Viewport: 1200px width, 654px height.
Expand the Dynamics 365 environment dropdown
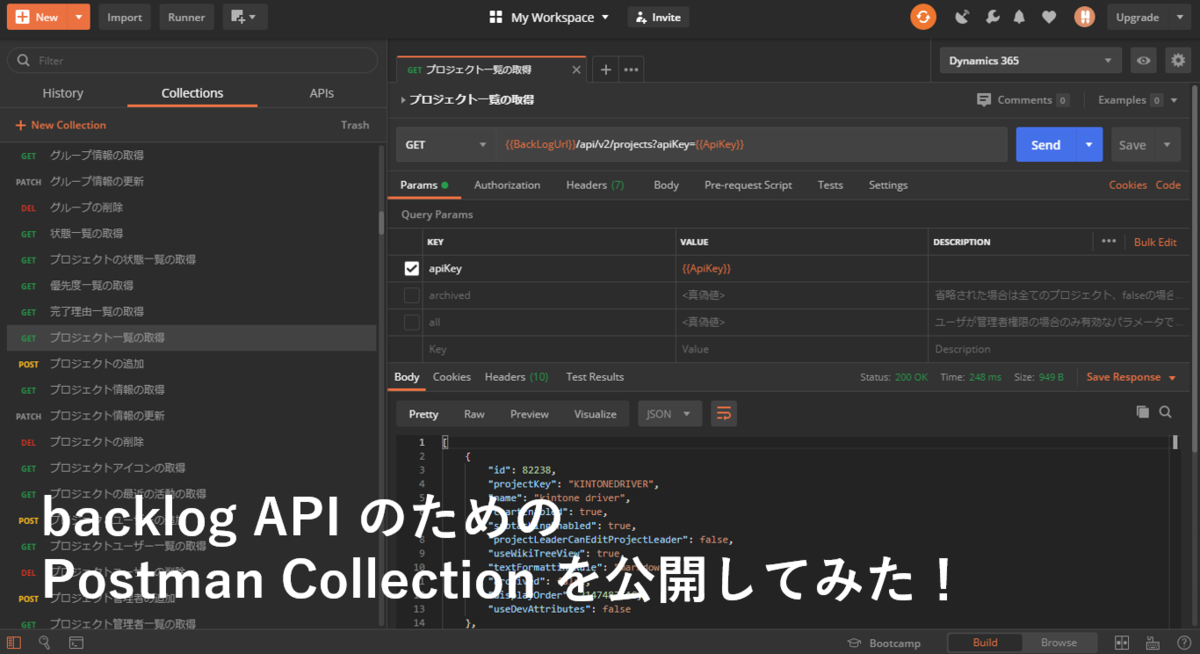click(x=1031, y=61)
